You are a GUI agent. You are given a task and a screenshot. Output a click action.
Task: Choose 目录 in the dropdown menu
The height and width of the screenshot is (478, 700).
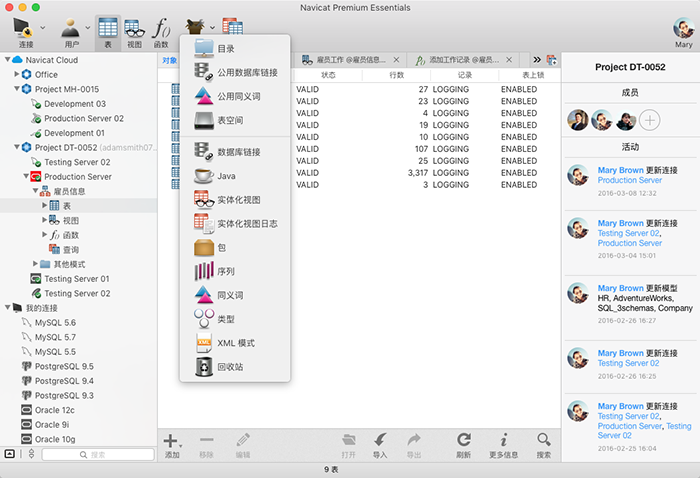coord(235,49)
